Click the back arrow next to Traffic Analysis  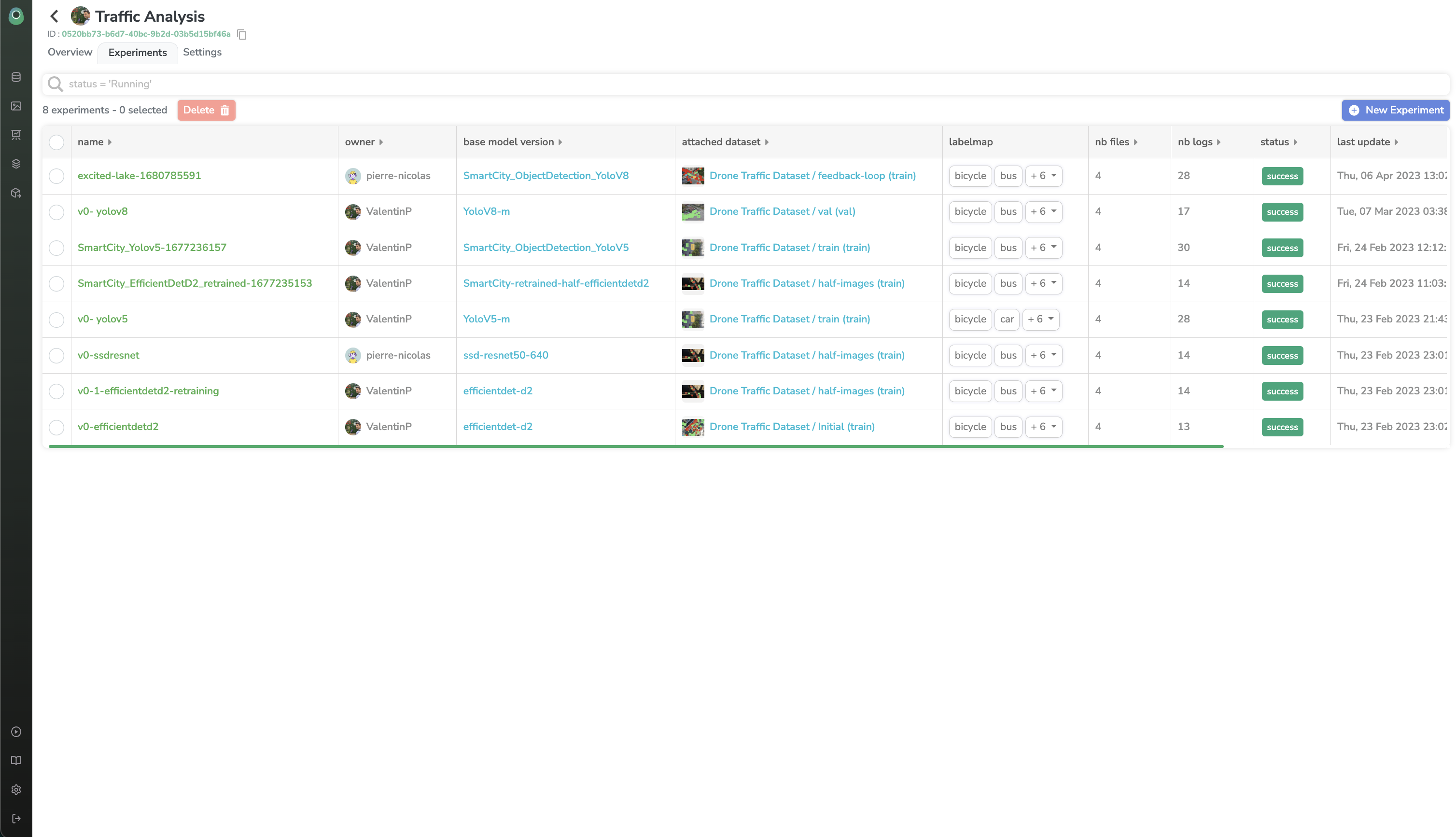click(55, 16)
